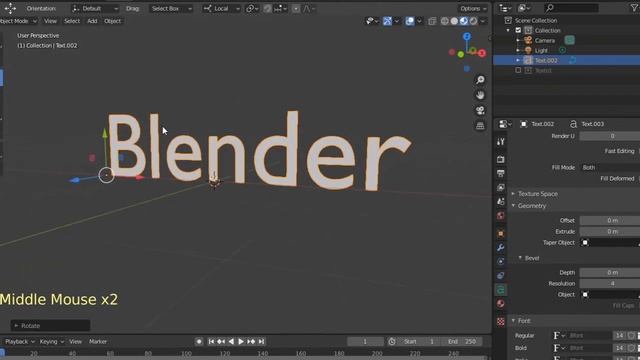Click the Bevel Depth field
The height and width of the screenshot is (360, 640).
click(x=610, y=273)
